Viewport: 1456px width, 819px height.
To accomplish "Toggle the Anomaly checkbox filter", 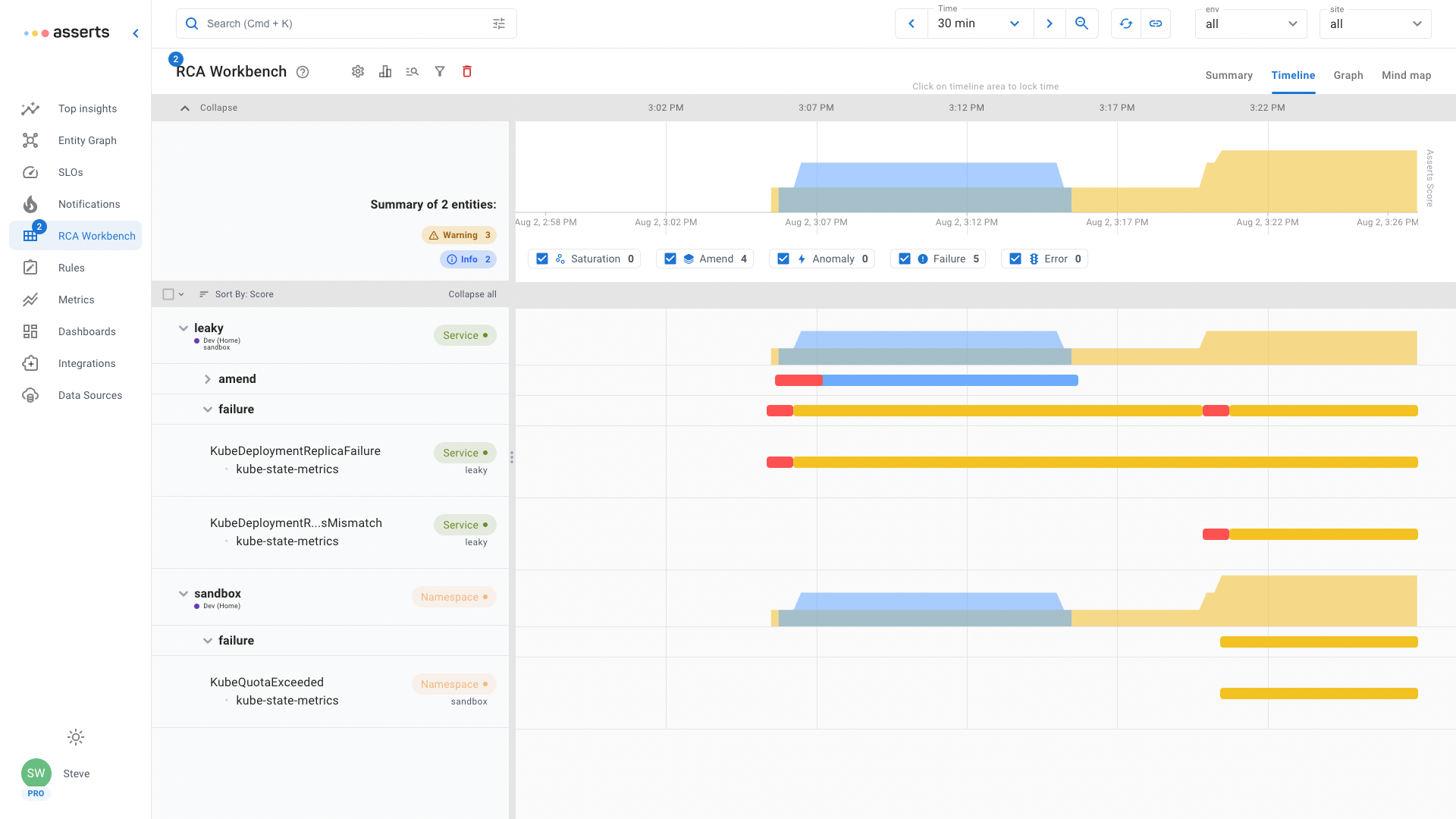I will [784, 258].
